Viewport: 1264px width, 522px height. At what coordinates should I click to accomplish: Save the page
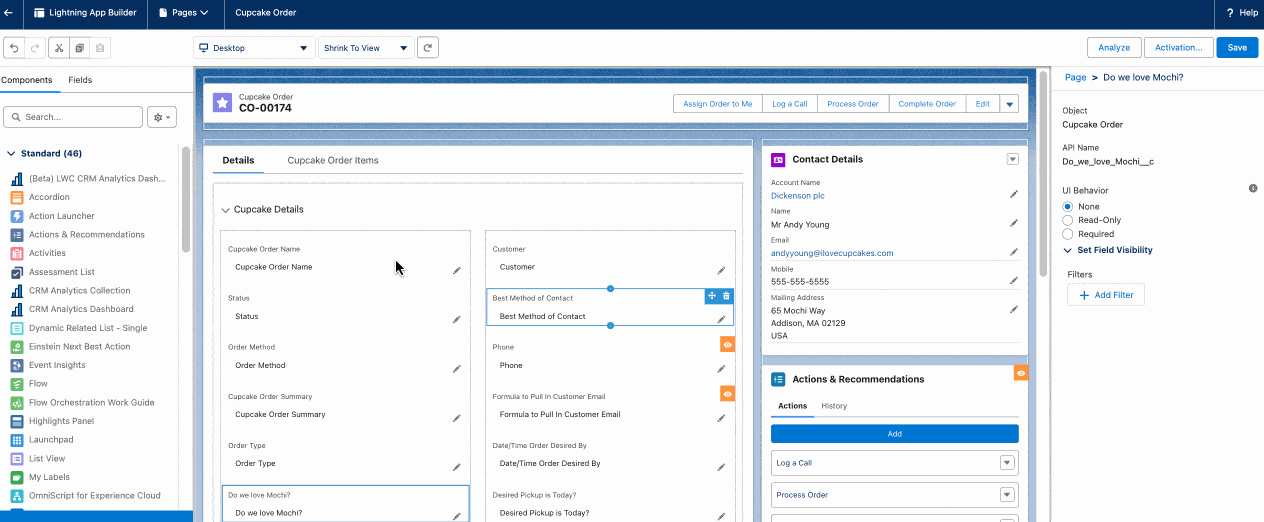pyautogui.click(x=1237, y=48)
